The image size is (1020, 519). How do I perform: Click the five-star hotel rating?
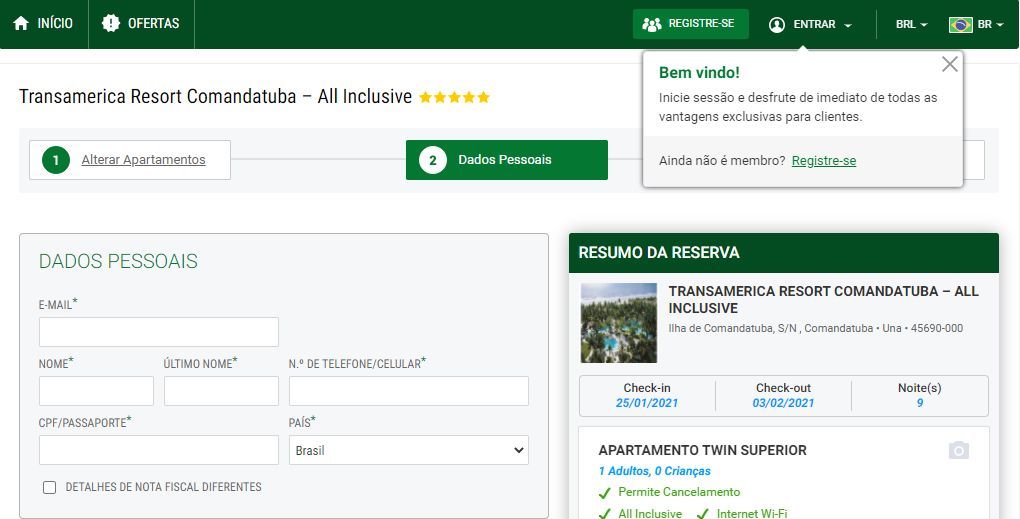(454, 98)
